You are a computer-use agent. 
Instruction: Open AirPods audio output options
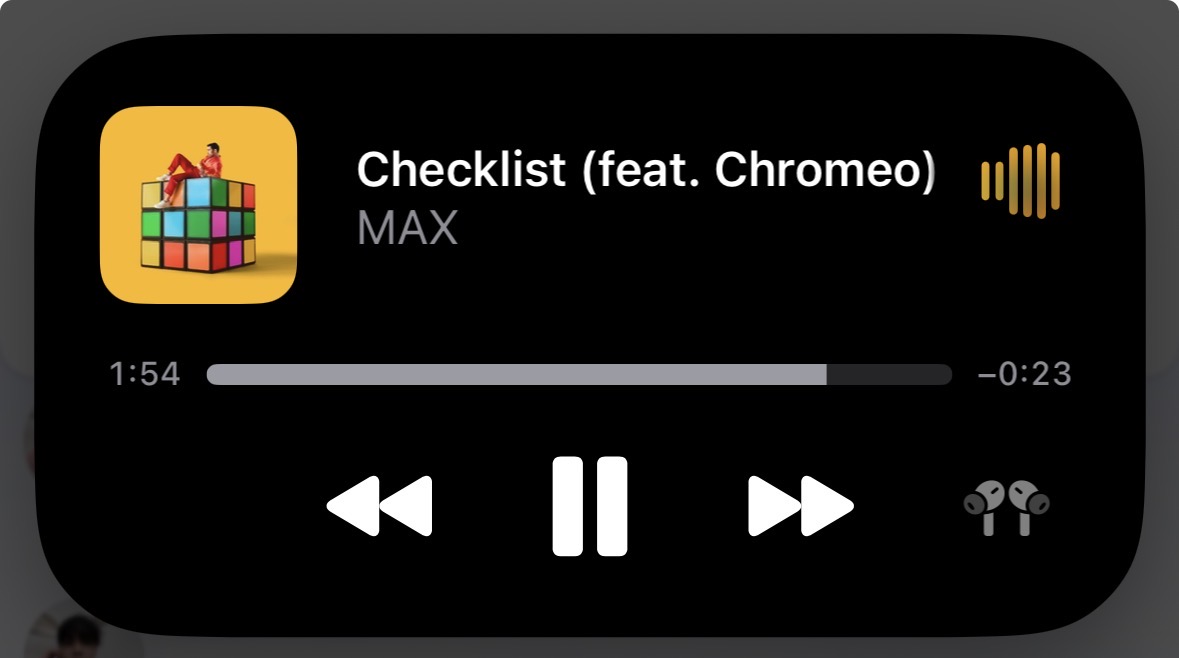coord(1006,508)
